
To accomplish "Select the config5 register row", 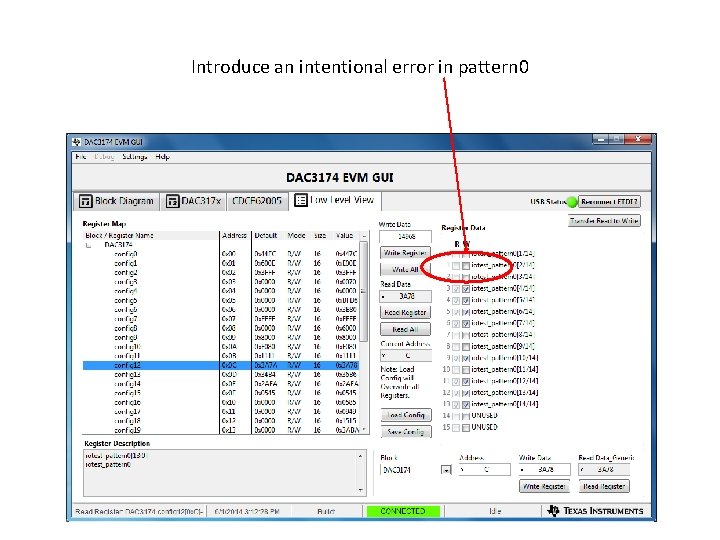I will click(221, 301).
